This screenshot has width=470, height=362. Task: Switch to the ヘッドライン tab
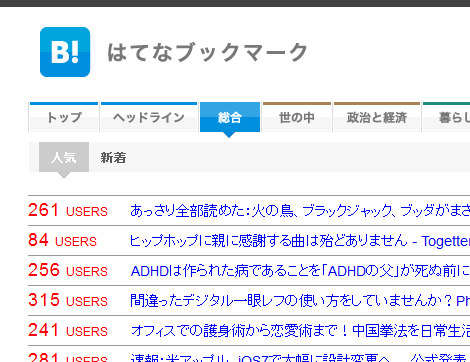pos(149,117)
